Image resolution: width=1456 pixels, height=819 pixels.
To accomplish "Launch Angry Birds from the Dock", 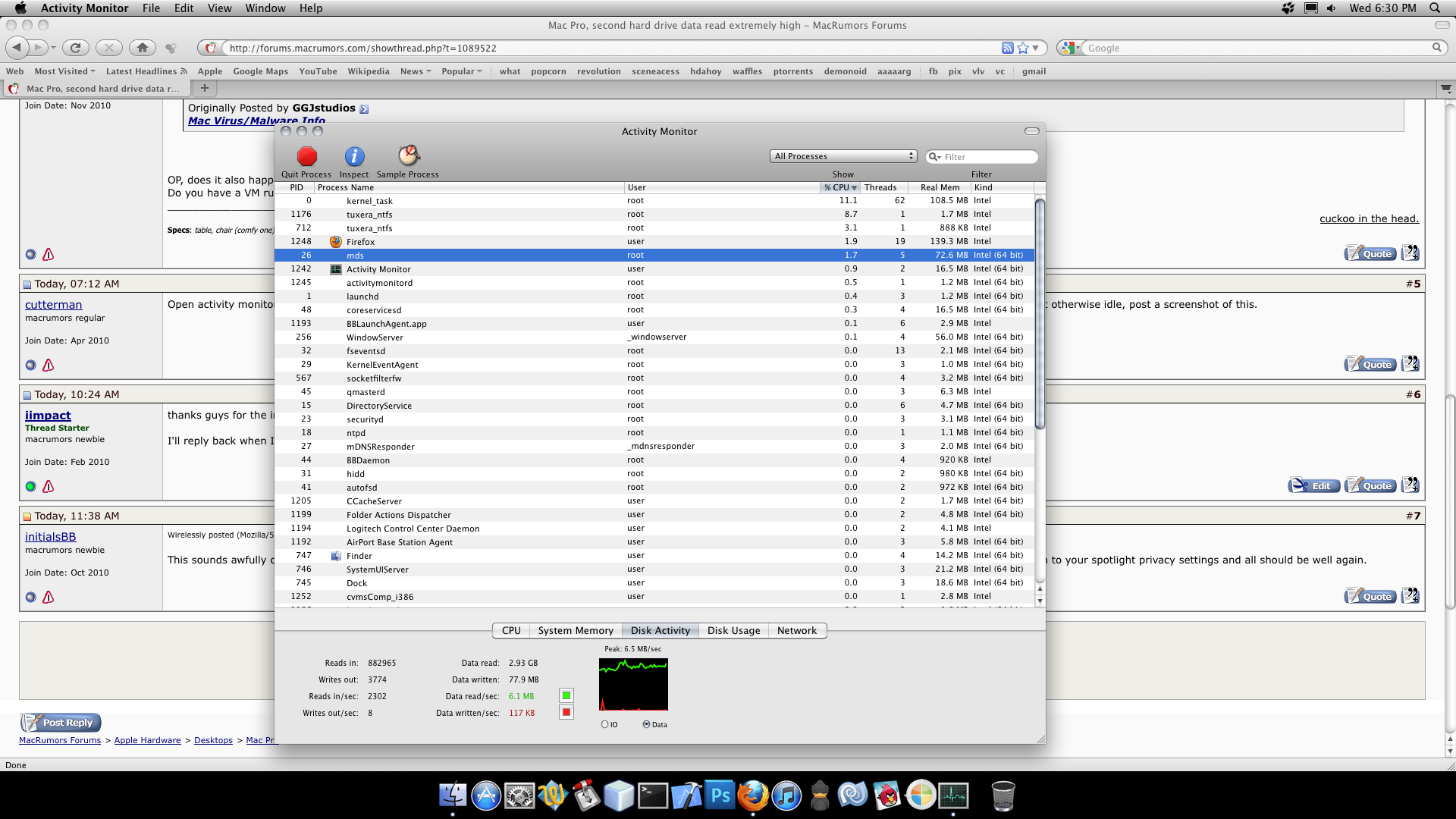I will pos(886,795).
